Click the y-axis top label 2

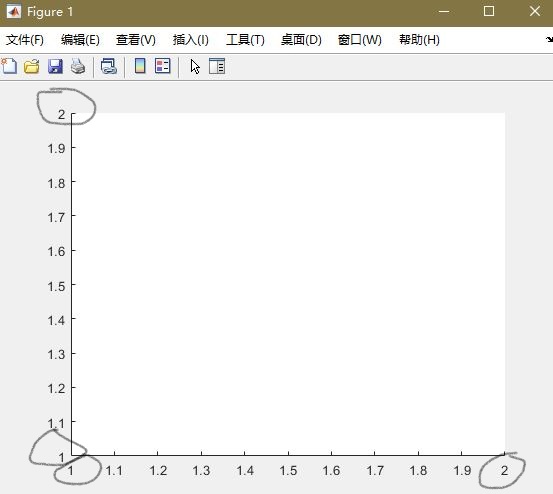click(x=62, y=114)
